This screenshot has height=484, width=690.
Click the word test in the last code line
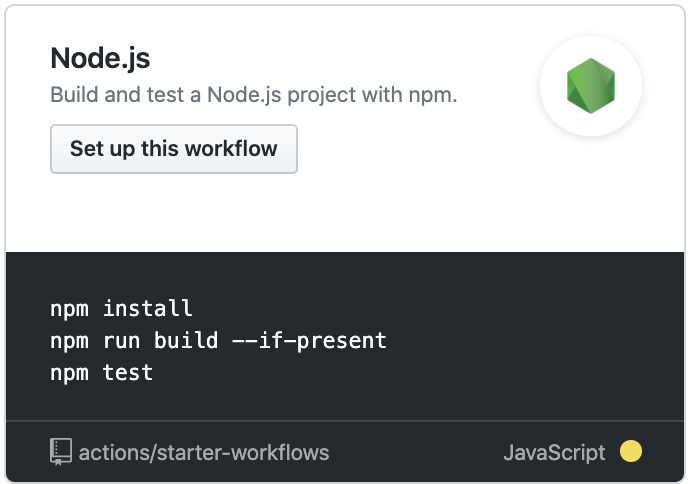tap(128, 373)
